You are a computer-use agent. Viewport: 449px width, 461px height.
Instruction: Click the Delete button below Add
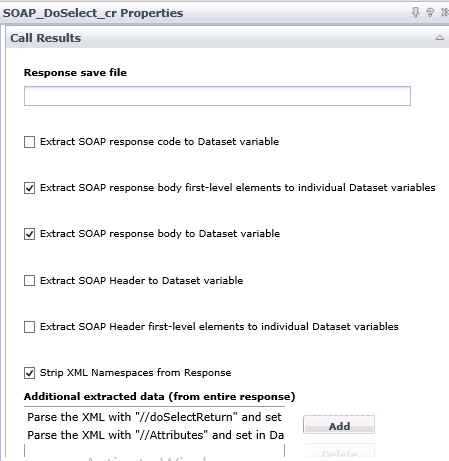coord(339,452)
